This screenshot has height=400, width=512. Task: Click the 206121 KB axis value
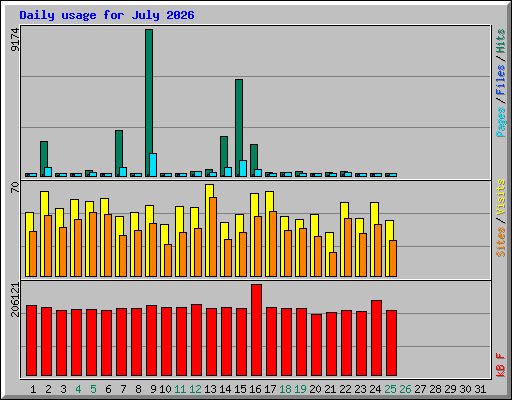pos(15,300)
